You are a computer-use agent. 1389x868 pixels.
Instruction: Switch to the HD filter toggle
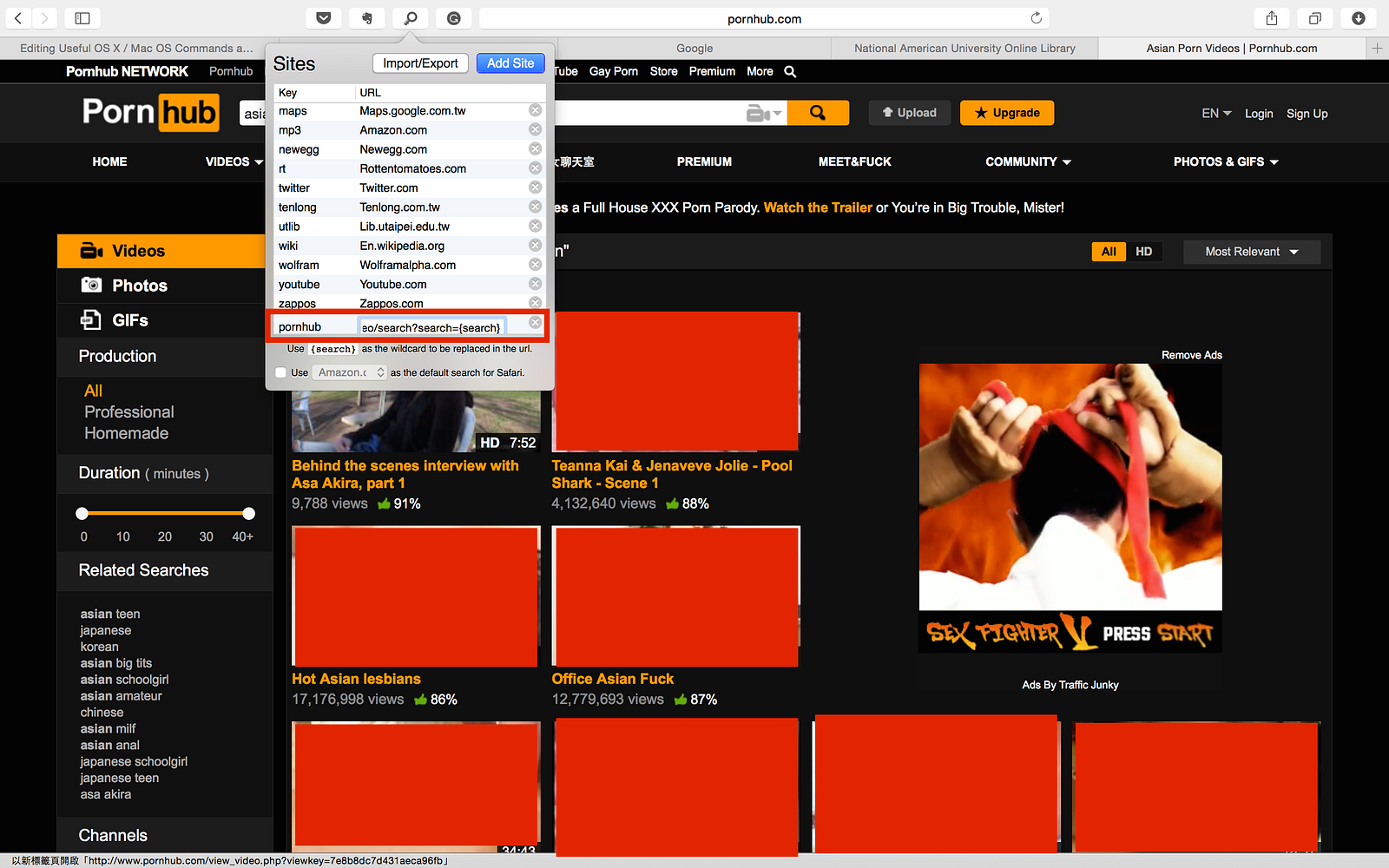tap(1144, 252)
